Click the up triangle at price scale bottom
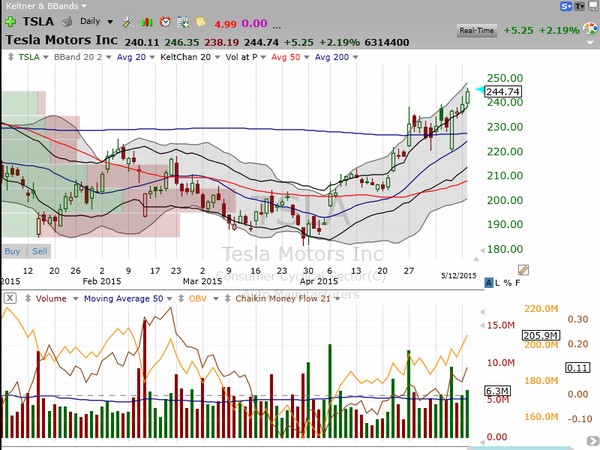Image resolution: width=600 pixels, height=450 pixels. pyautogui.click(x=476, y=259)
